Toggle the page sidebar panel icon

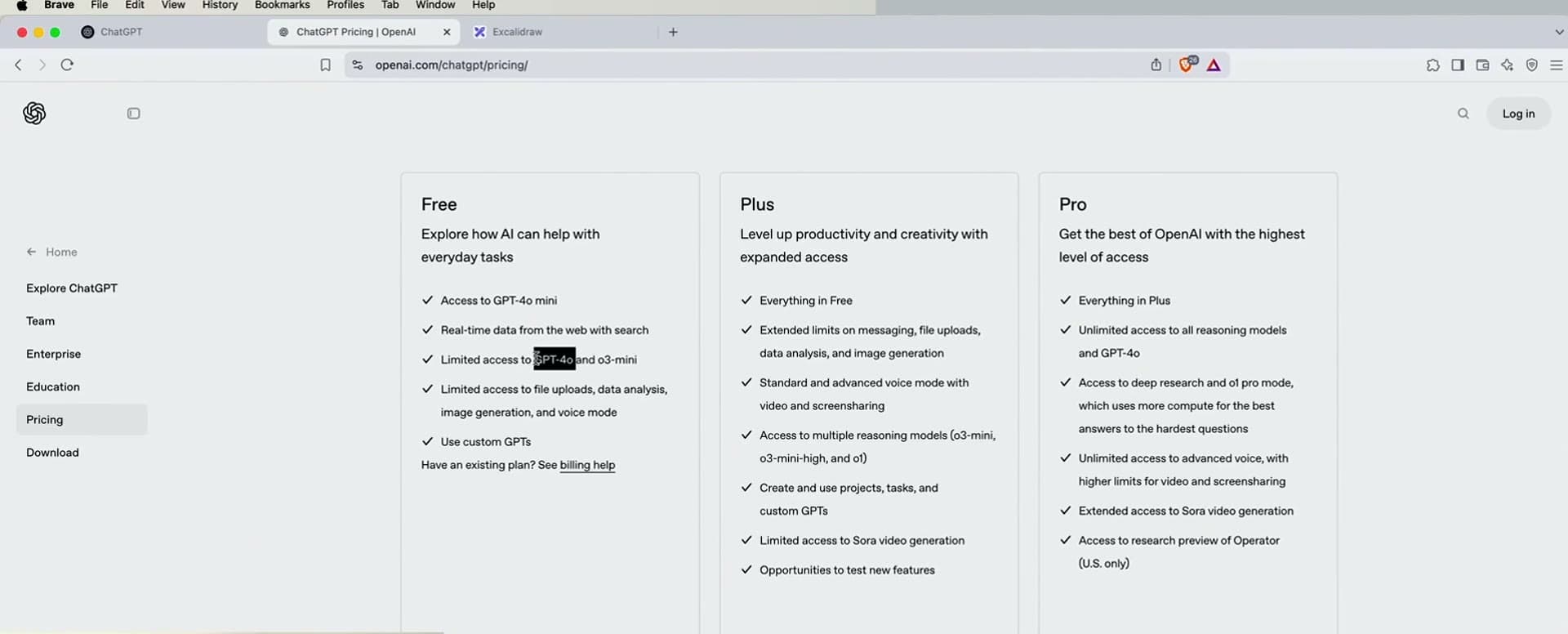134,114
